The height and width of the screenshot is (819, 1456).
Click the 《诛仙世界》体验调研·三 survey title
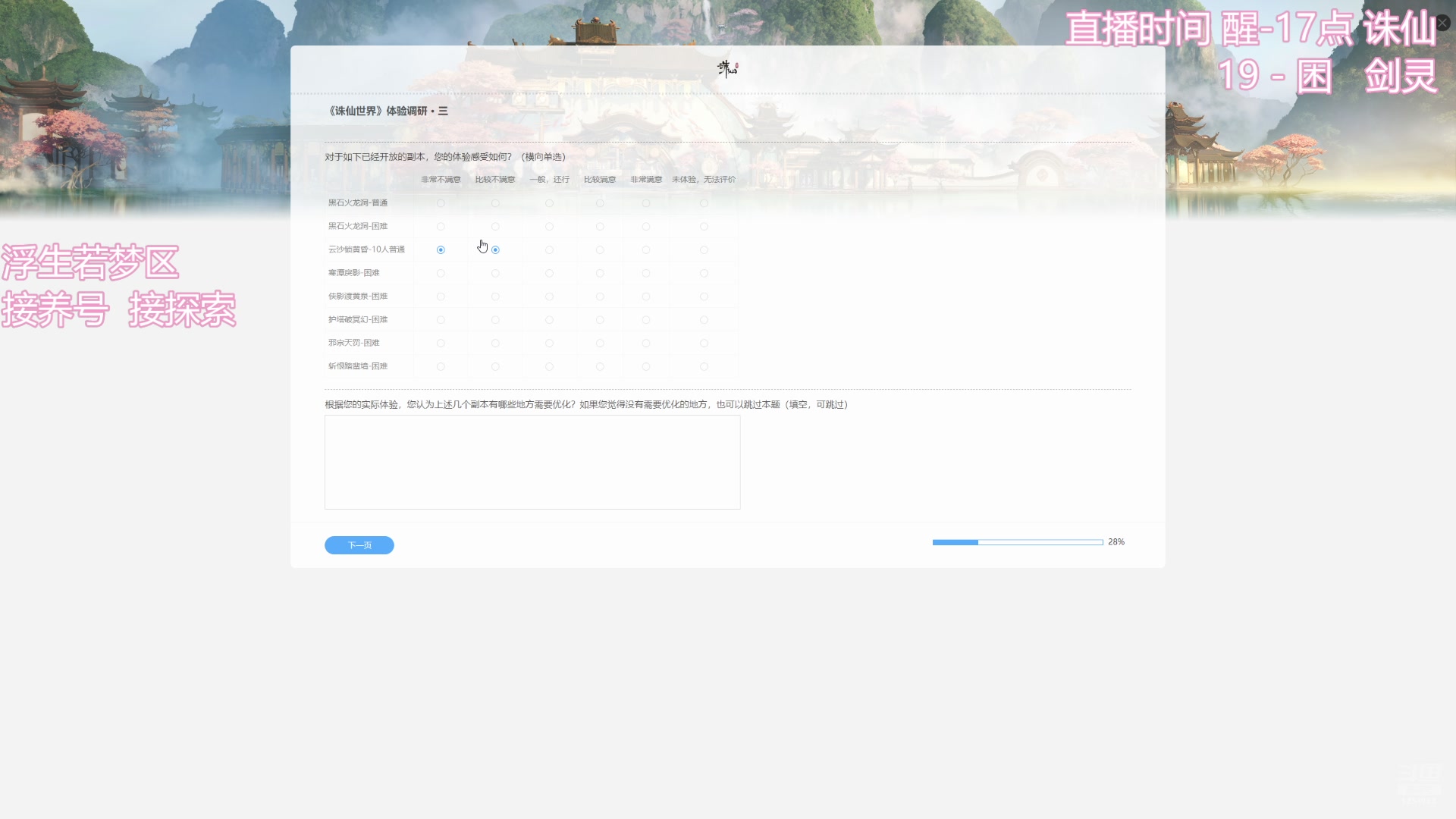pyautogui.click(x=387, y=111)
